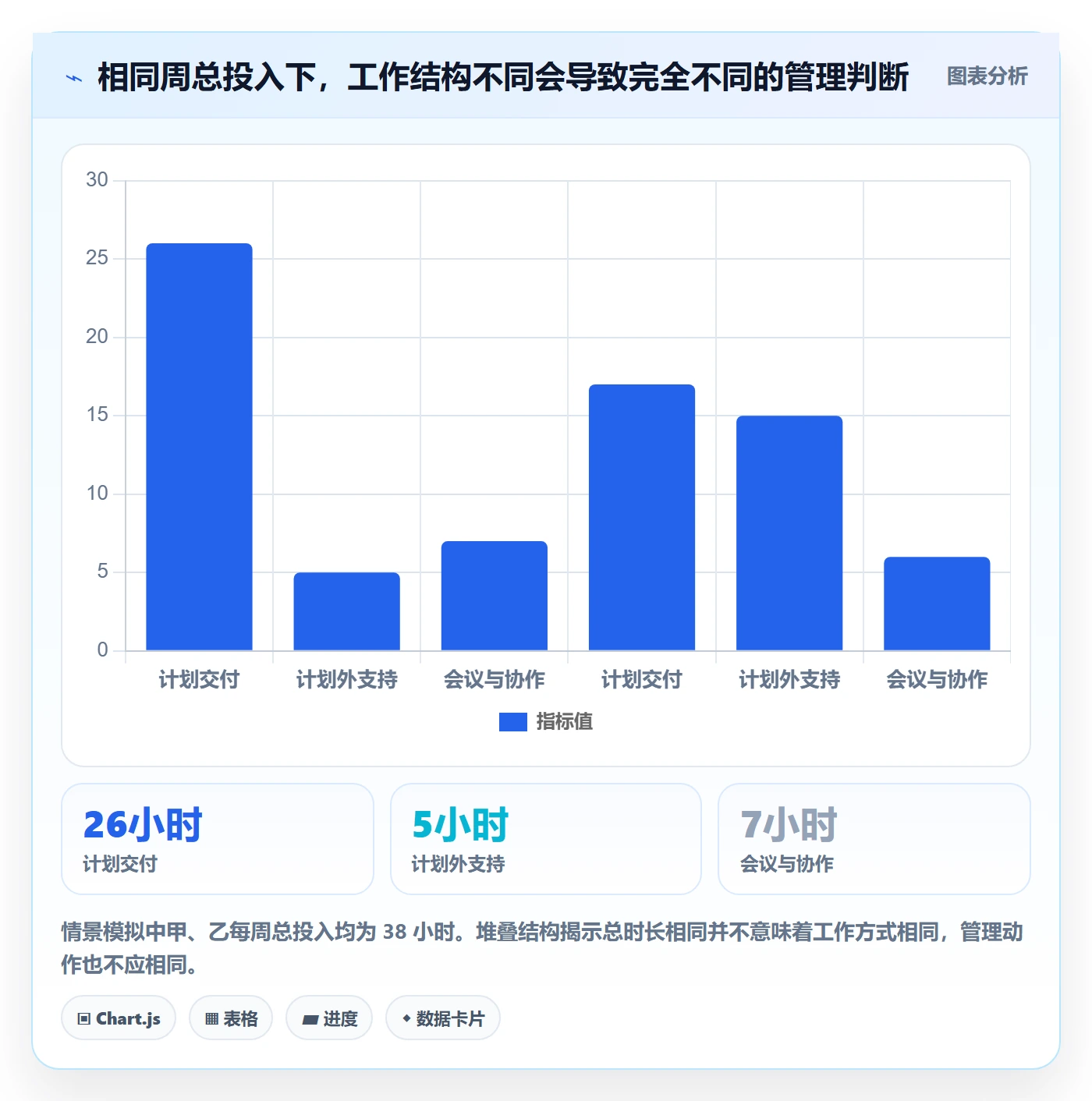Viewport: 1092px width, 1101px height.
Task: Toggle the 指标值 legend color swatch
Action: (512, 722)
